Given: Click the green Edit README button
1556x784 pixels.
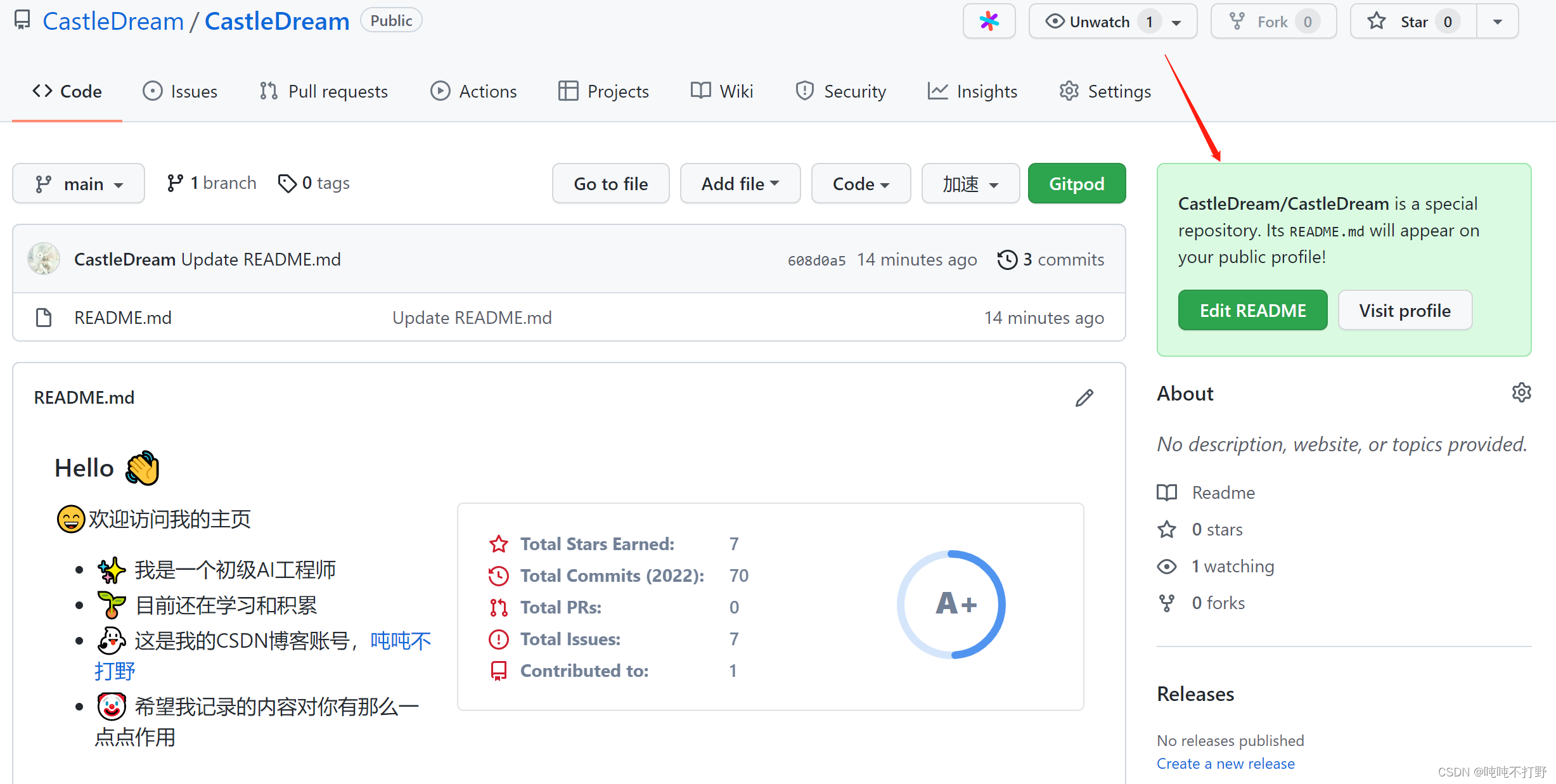Looking at the screenshot, I should (1252, 311).
